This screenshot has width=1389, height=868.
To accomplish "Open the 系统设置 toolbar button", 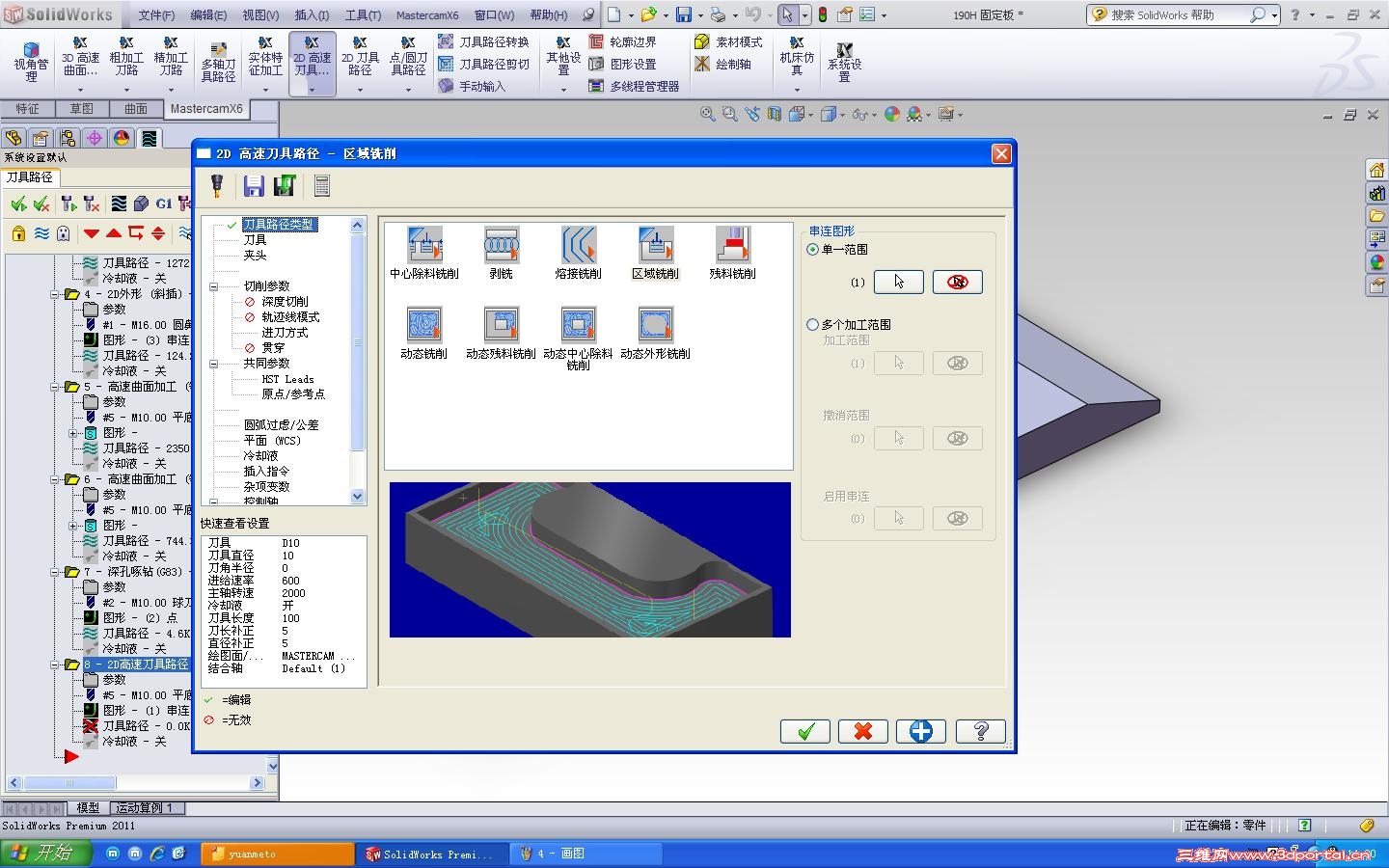I will [844, 63].
